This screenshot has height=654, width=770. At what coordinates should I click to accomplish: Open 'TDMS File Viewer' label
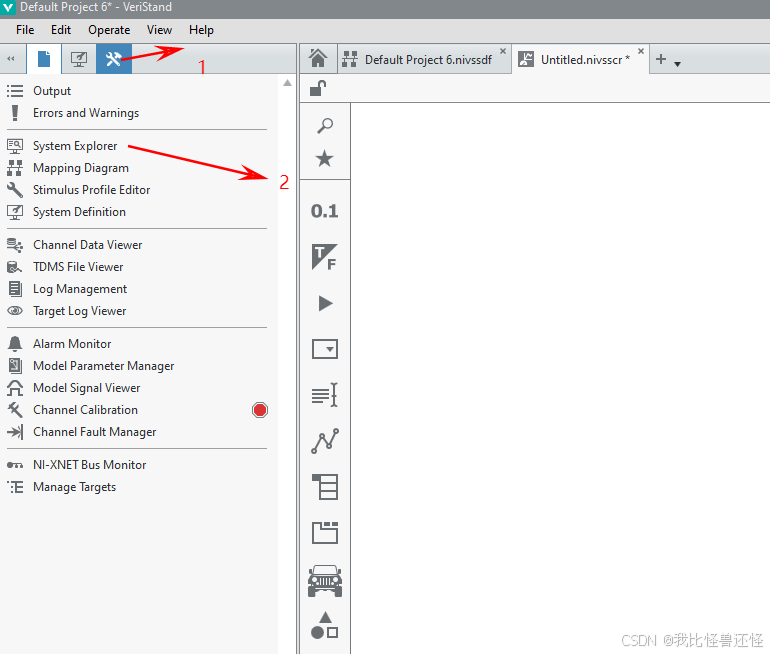tap(78, 267)
